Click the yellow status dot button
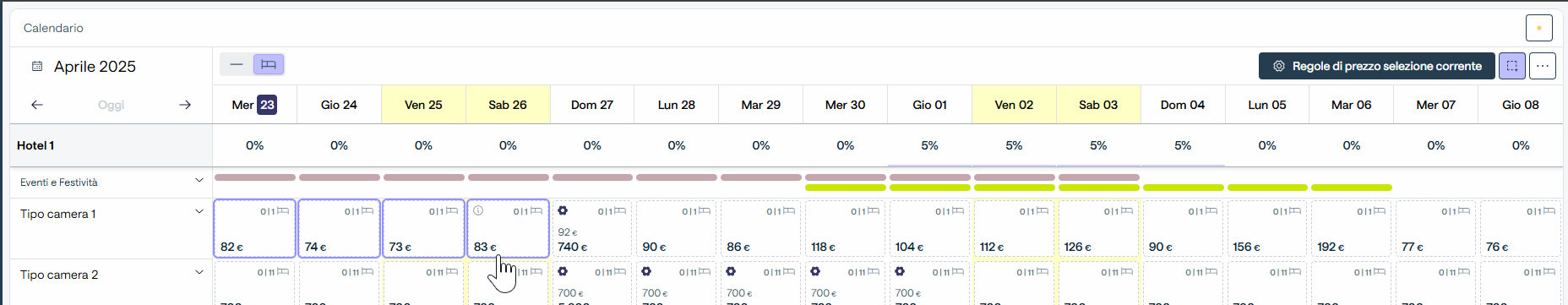This screenshot has width=1568, height=305. pos(1539,28)
